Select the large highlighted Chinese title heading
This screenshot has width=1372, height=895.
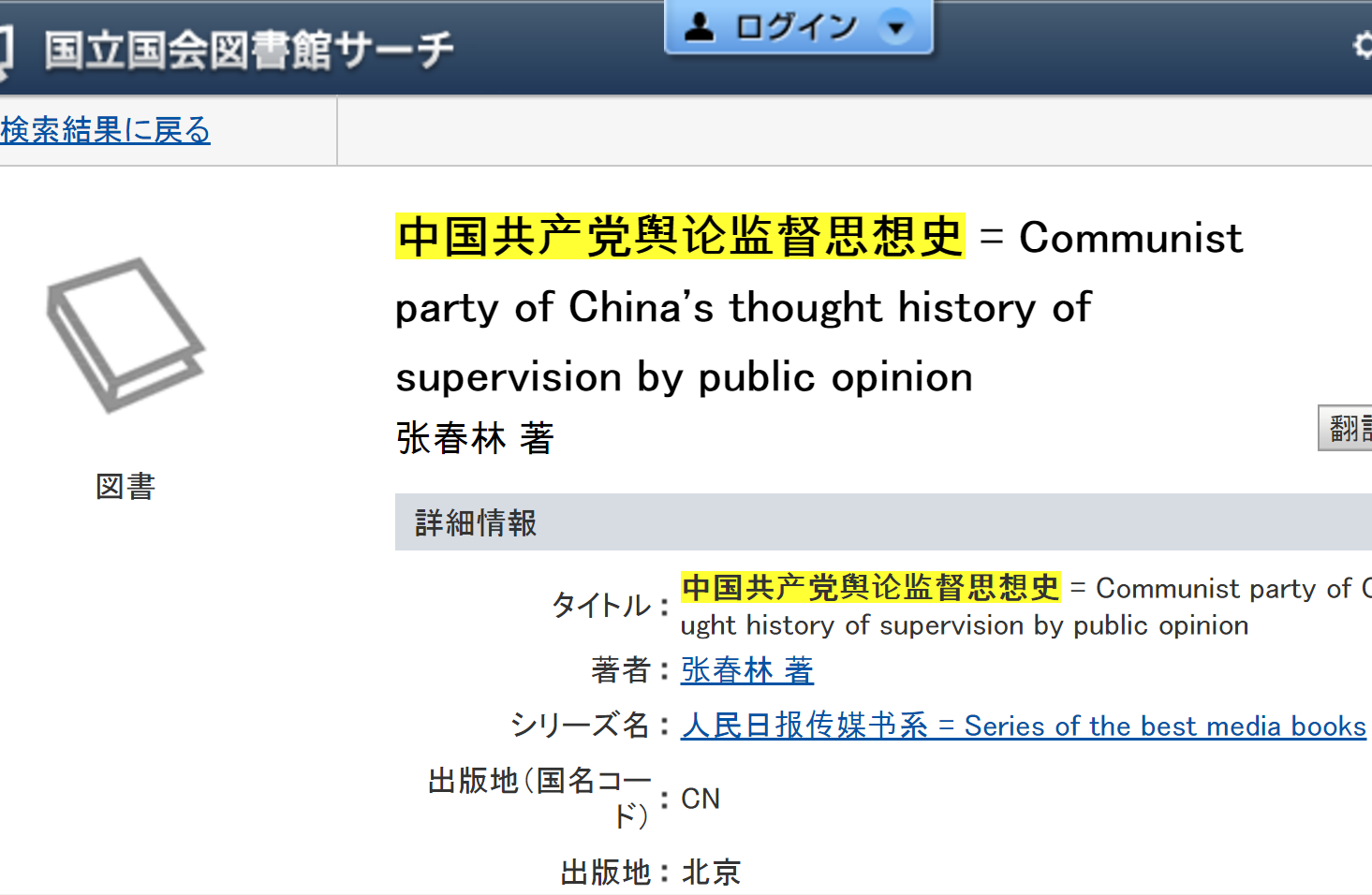pos(680,237)
